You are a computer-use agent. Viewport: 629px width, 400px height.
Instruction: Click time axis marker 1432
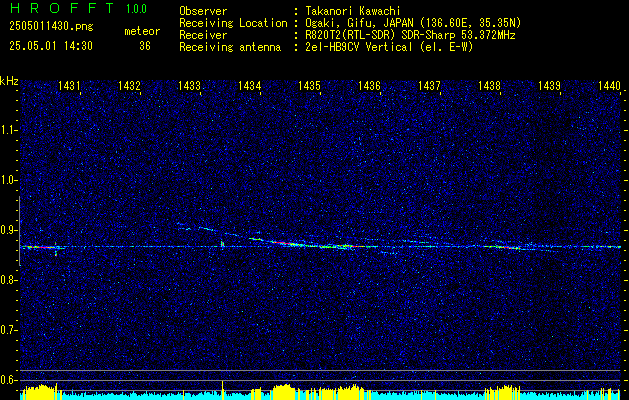point(129,85)
